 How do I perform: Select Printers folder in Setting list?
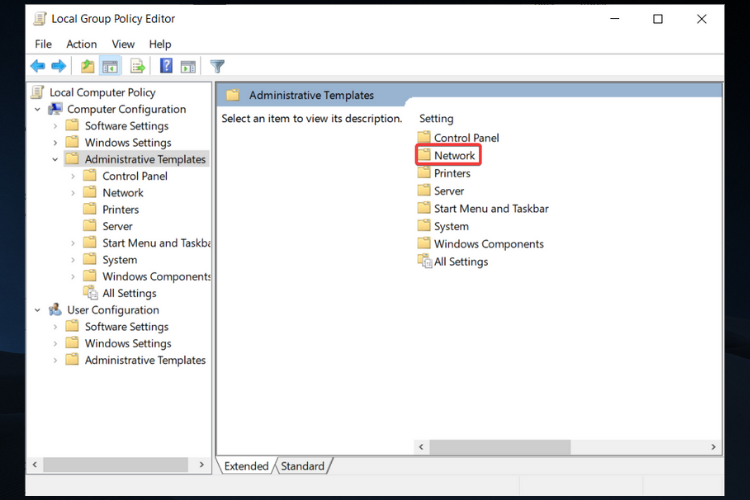click(452, 173)
